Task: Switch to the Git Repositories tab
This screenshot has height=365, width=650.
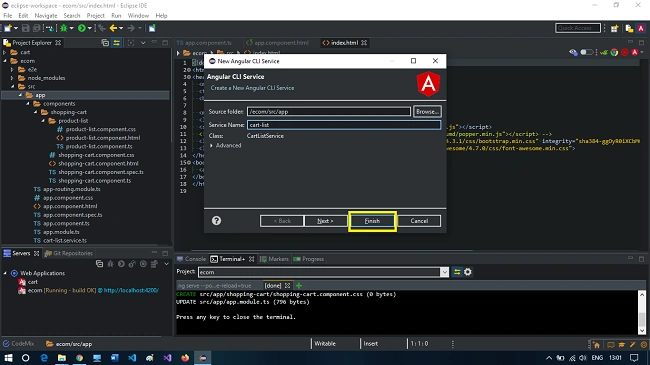Action: (x=69, y=253)
